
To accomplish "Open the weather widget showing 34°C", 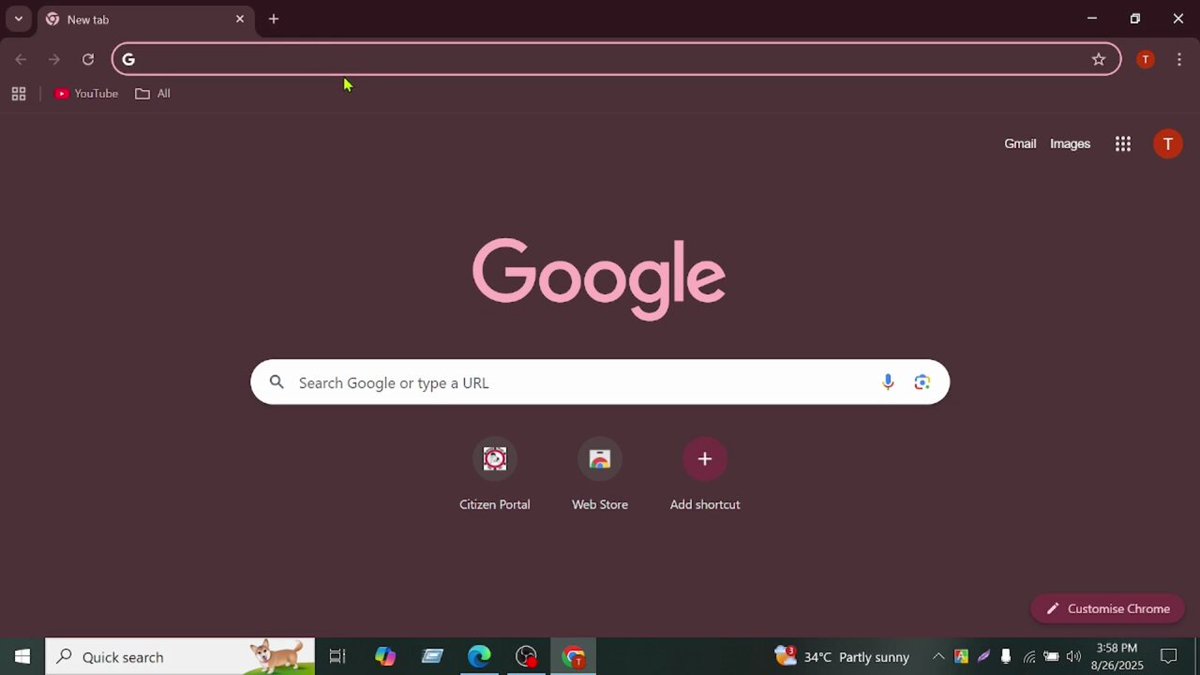I will click(842, 657).
